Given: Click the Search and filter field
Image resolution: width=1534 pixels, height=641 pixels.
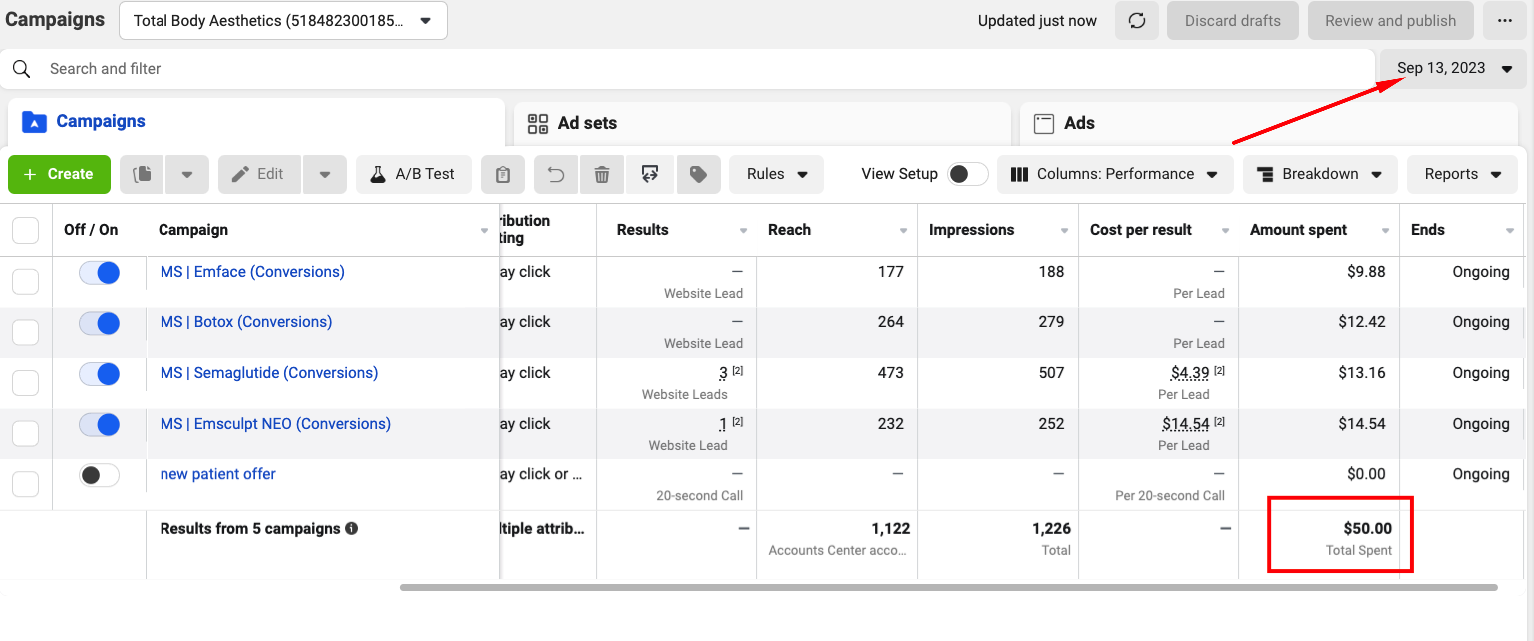Looking at the screenshot, I should click(688, 68).
